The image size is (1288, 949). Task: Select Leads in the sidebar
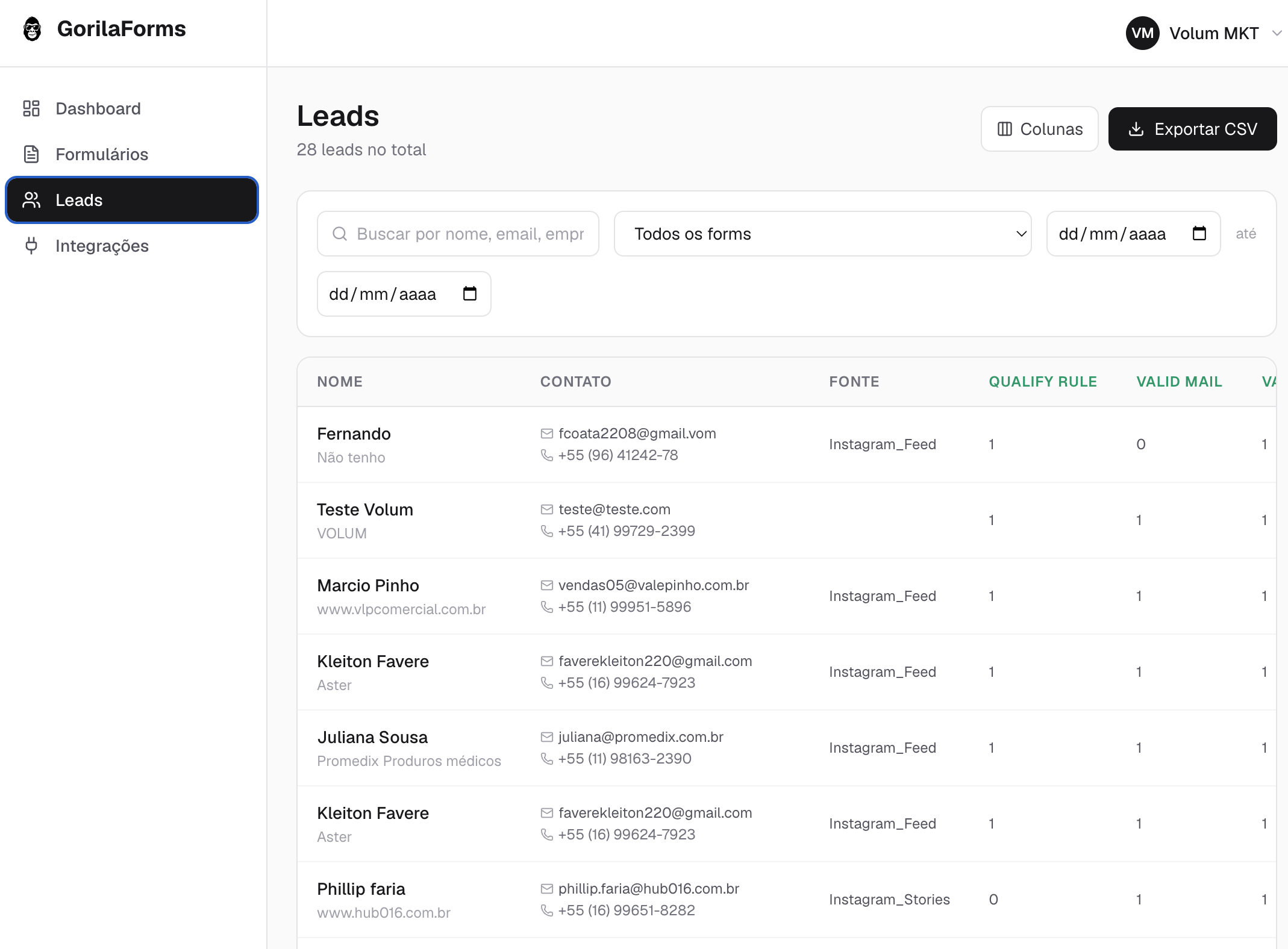coord(132,200)
